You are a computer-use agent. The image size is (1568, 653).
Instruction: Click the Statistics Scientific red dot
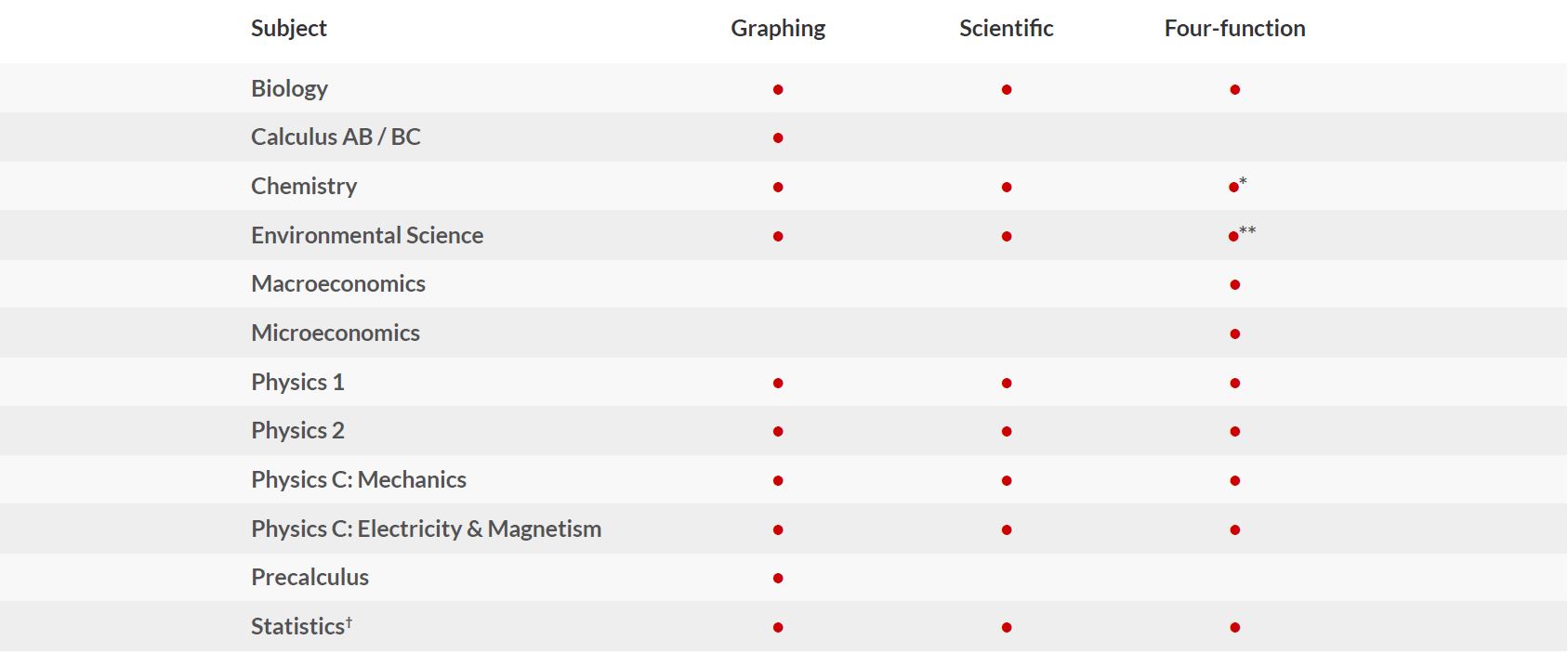[x=1007, y=628]
